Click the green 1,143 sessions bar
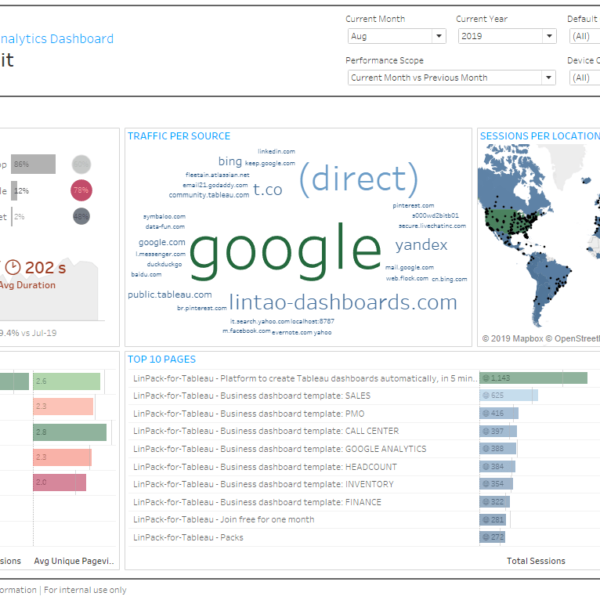The height and width of the screenshot is (600, 600). 533,378
